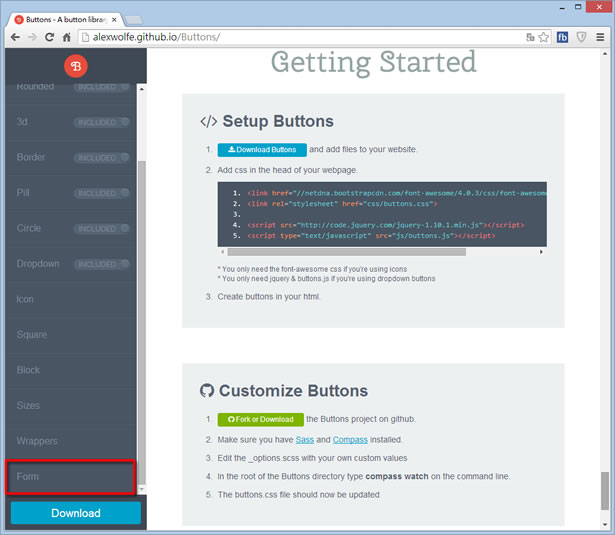The width and height of the screenshot is (615, 535).
Task: Click the code block scroll right arrow
Action: [x=541, y=252]
